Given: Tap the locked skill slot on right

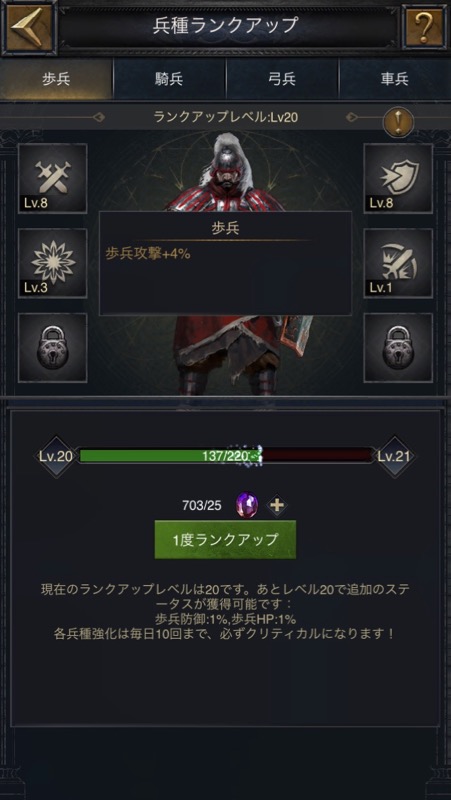Looking at the screenshot, I should (x=398, y=348).
